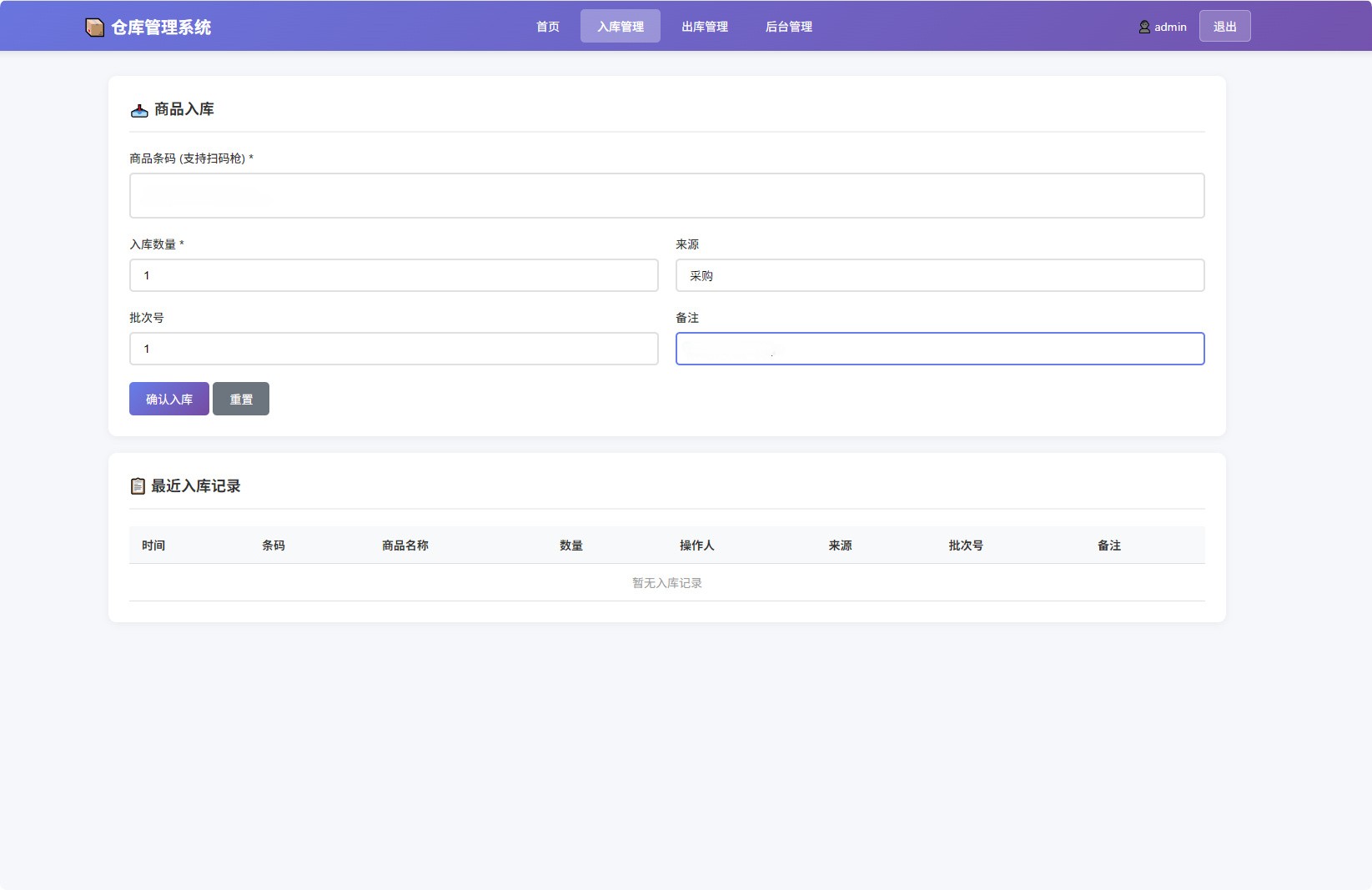Click the 重置 reset button
This screenshot has width=1372, height=890.
pyautogui.click(x=241, y=399)
